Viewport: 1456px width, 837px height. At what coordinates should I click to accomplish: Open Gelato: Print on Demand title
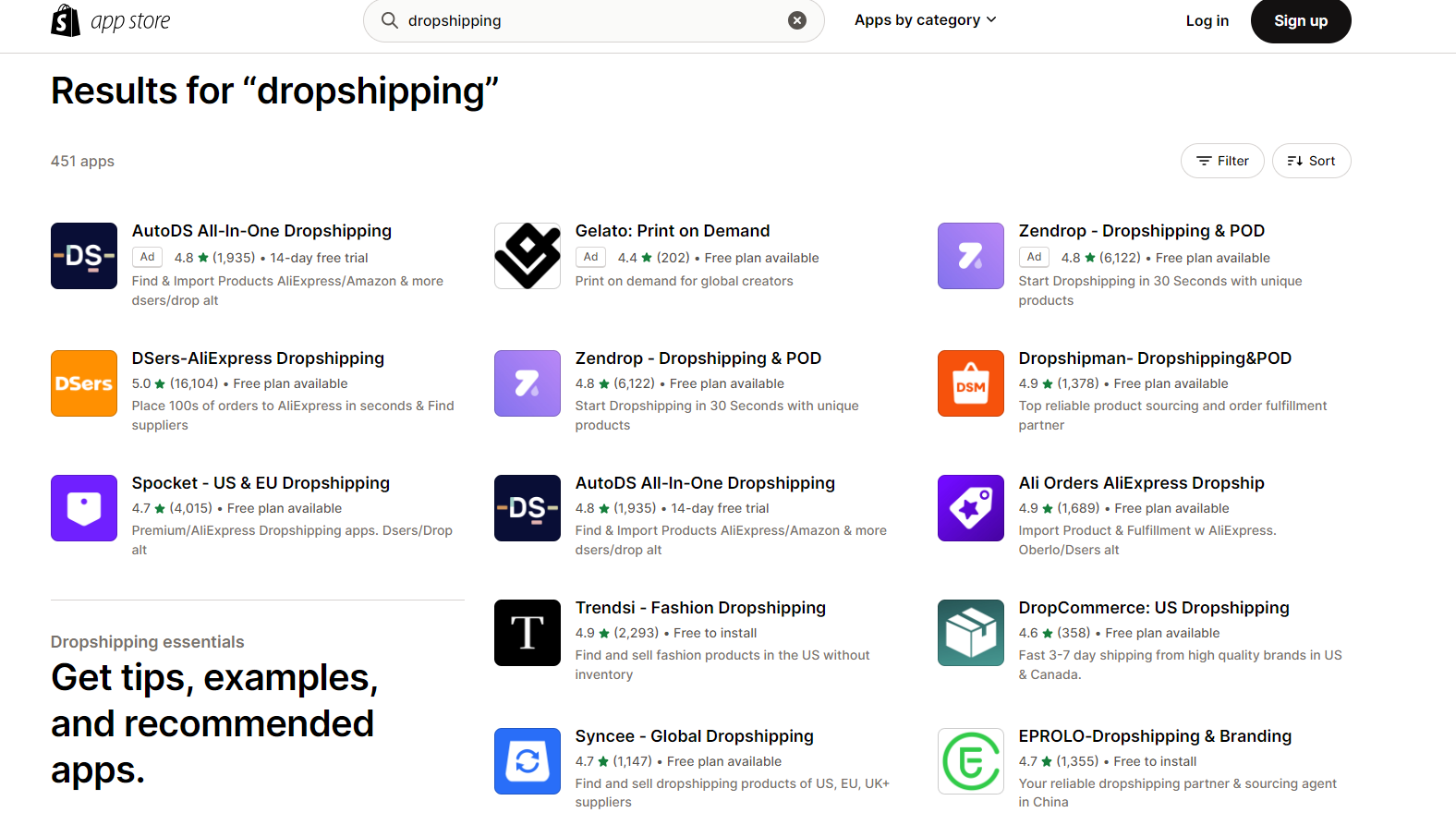[673, 231]
